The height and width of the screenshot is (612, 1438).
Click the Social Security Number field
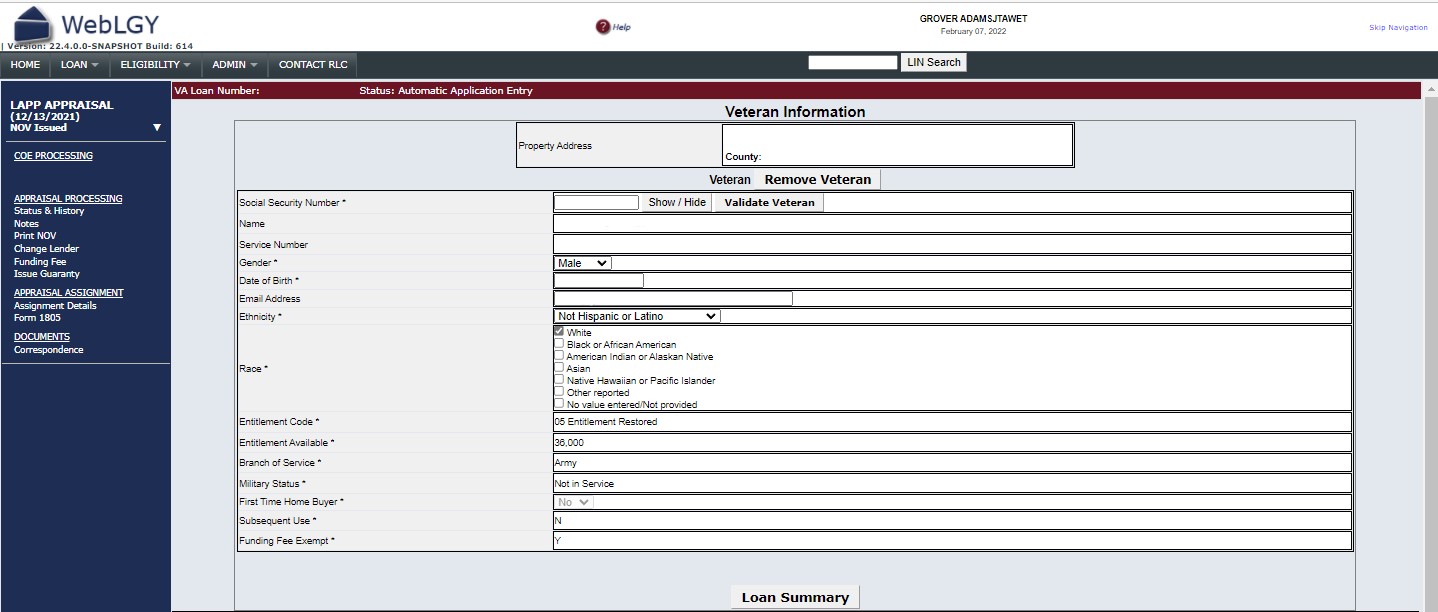596,202
